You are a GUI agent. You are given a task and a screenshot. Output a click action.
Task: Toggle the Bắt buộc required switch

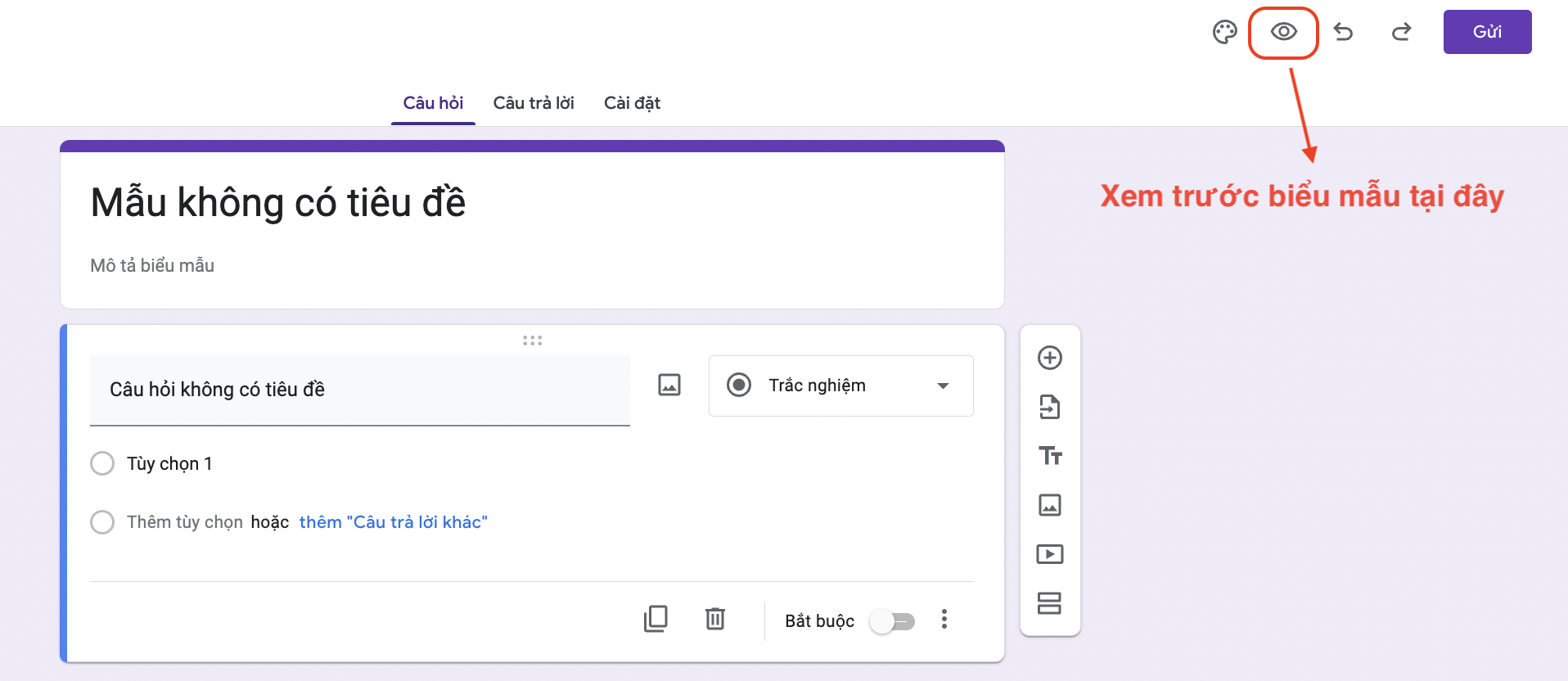click(893, 621)
